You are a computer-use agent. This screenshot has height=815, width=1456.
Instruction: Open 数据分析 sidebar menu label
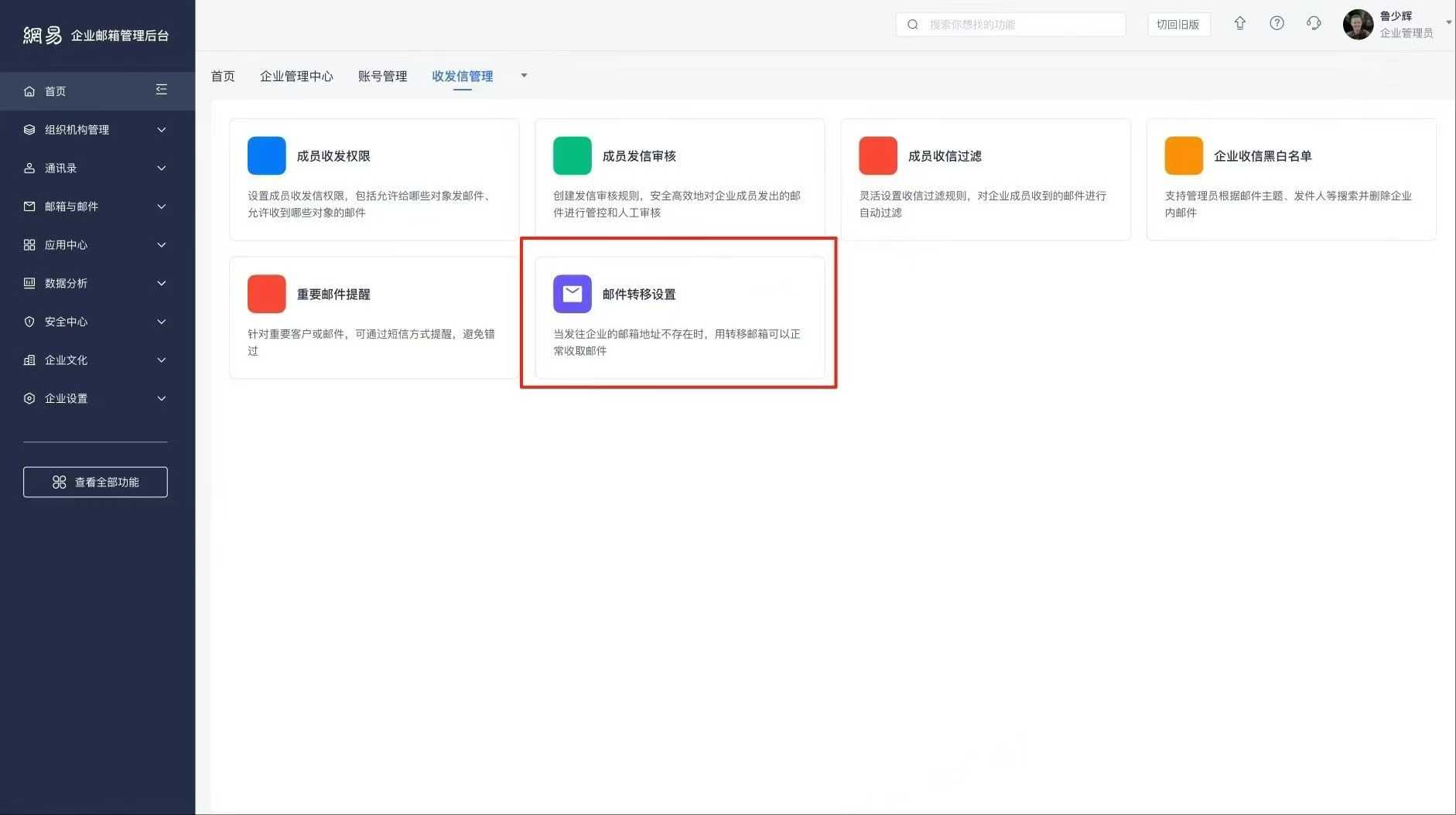pyautogui.click(x=66, y=283)
